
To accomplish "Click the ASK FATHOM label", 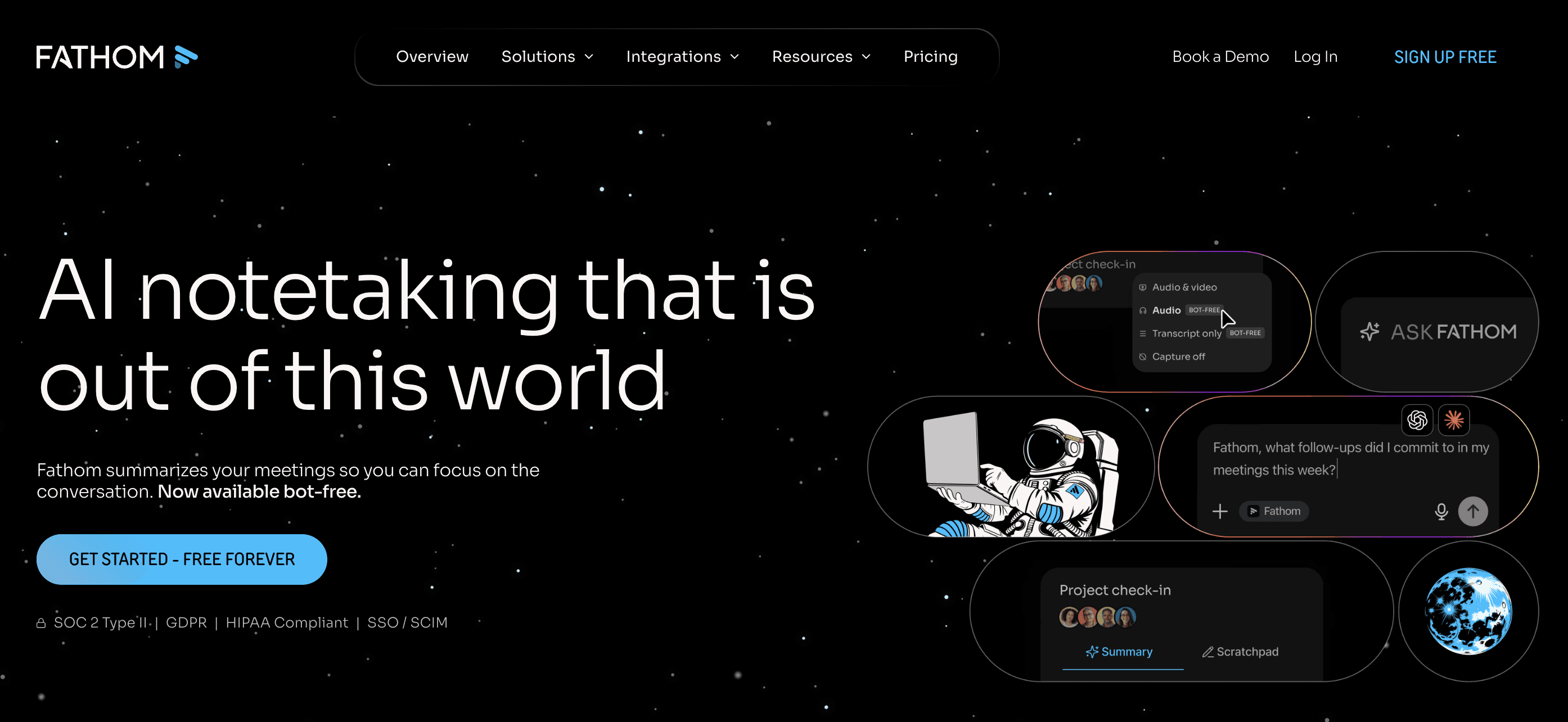I will pyautogui.click(x=1453, y=332).
